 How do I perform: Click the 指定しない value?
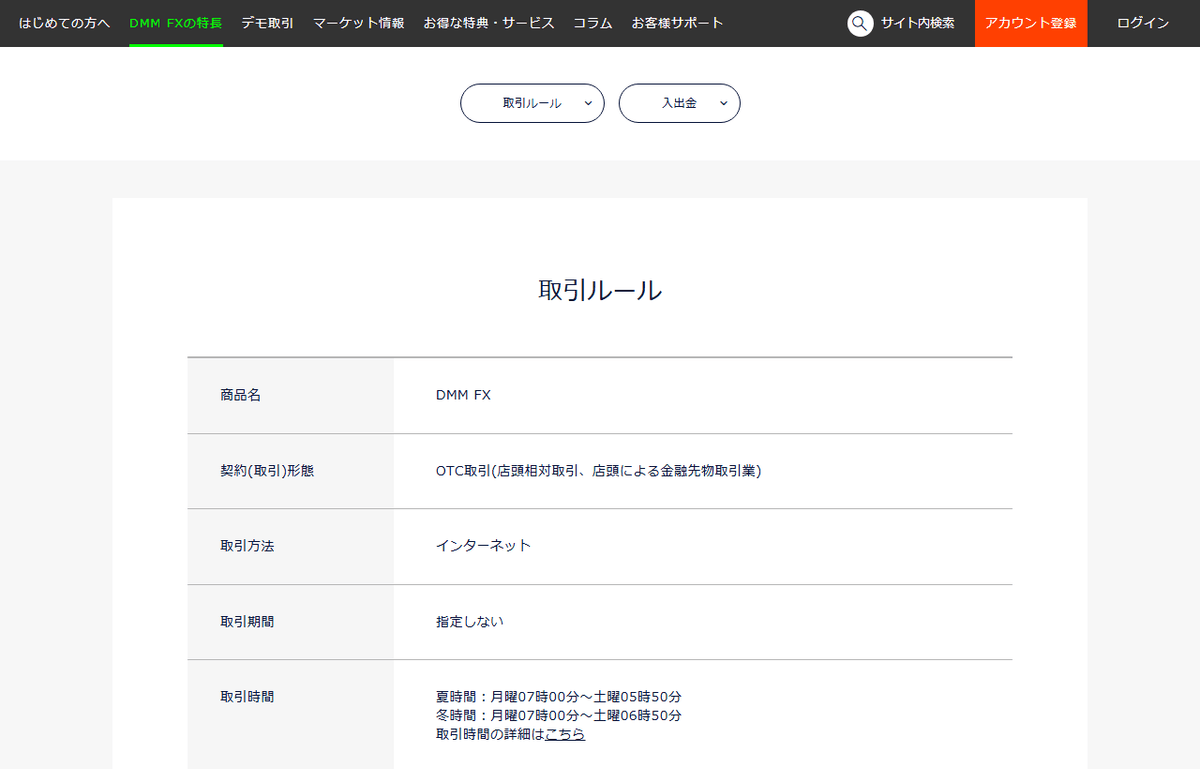point(470,622)
